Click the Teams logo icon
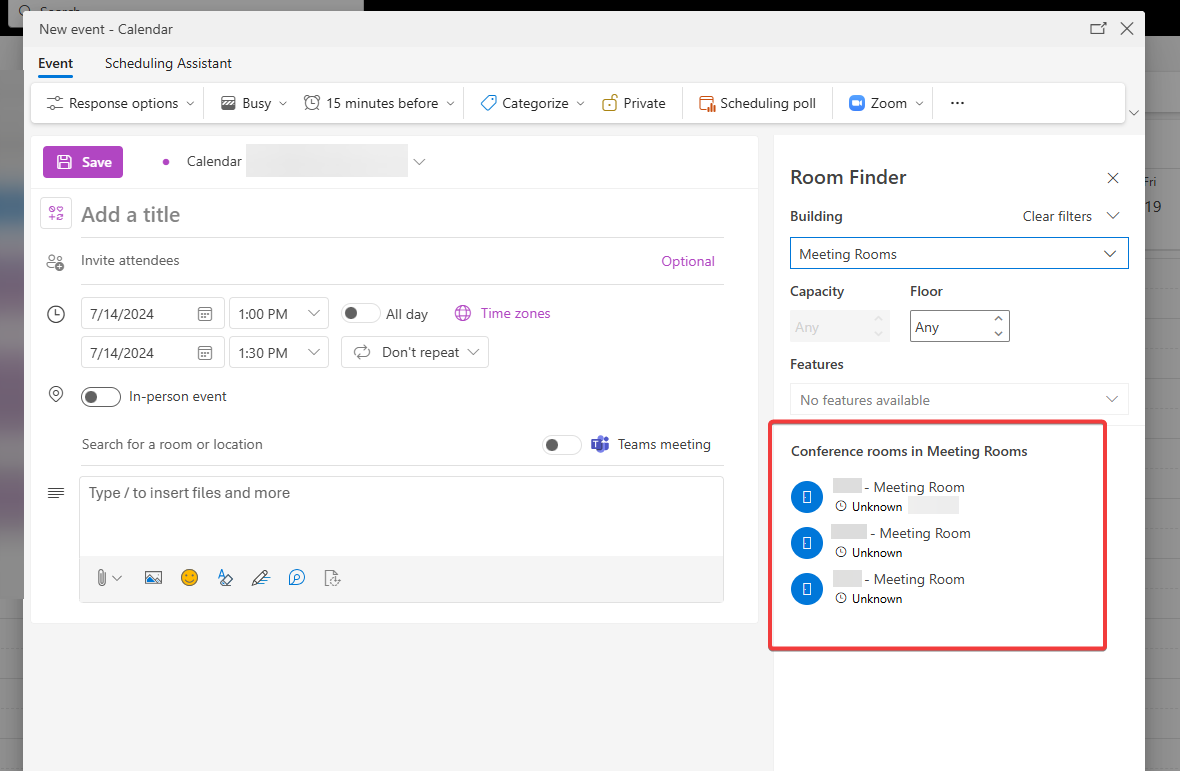Screen dimensions: 1180x771 pyautogui.click(x=600, y=445)
